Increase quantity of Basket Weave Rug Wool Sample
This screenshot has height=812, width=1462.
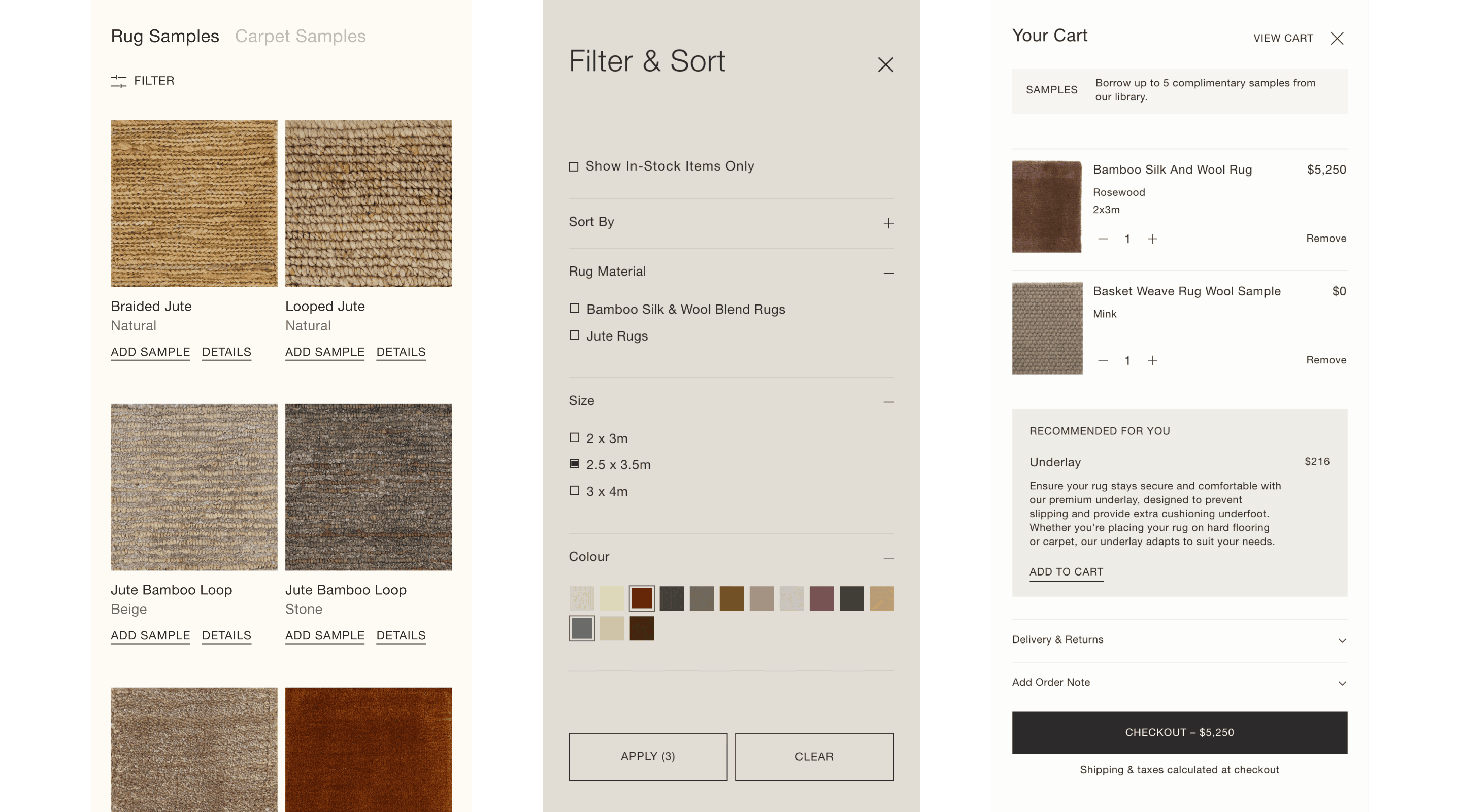1152,360
